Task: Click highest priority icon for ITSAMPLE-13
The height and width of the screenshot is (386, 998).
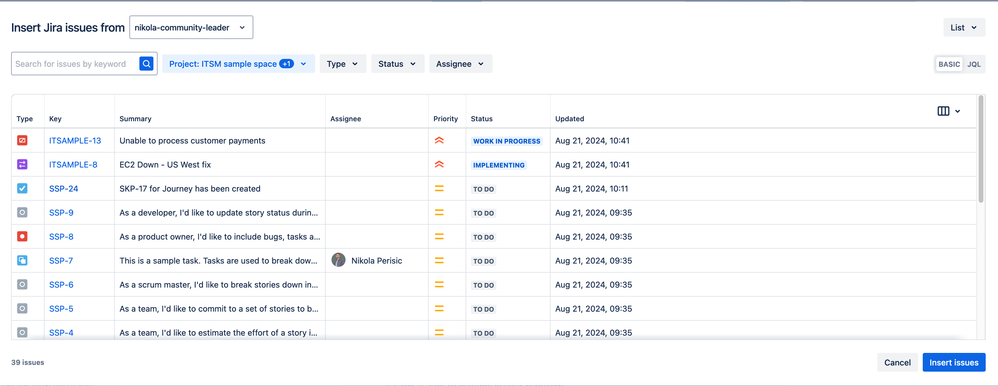Action: click(x=439, y=141)
